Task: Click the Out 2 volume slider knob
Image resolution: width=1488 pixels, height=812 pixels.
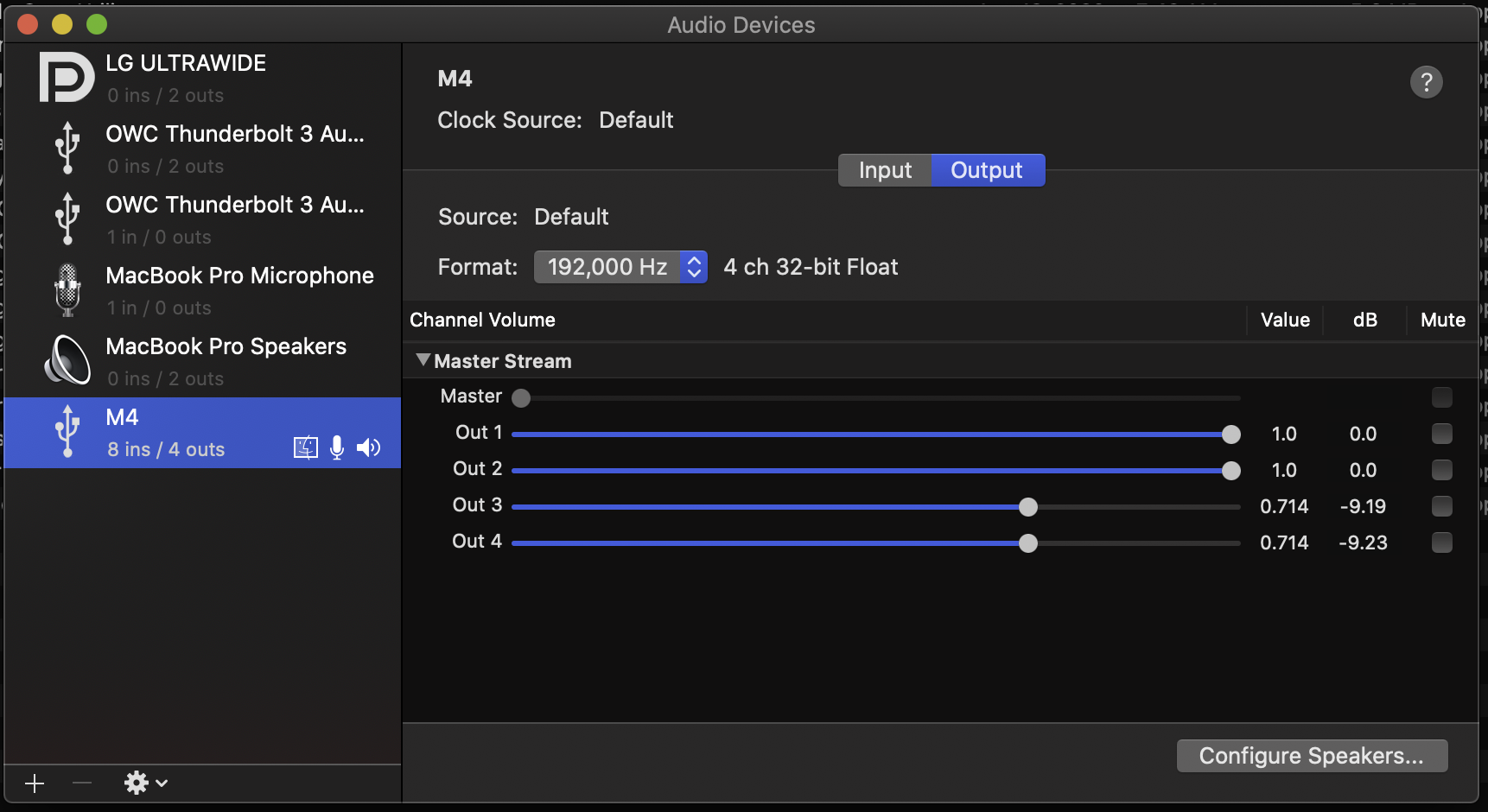Action: coord(1231,471)
